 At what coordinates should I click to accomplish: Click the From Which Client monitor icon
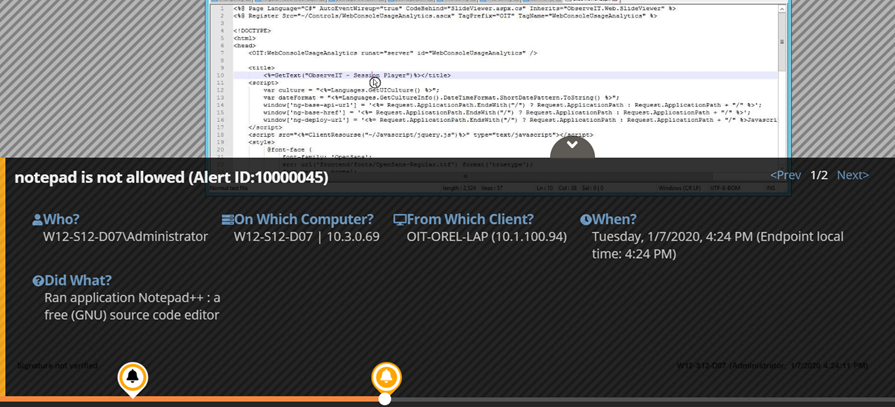(x=399, y=220)
